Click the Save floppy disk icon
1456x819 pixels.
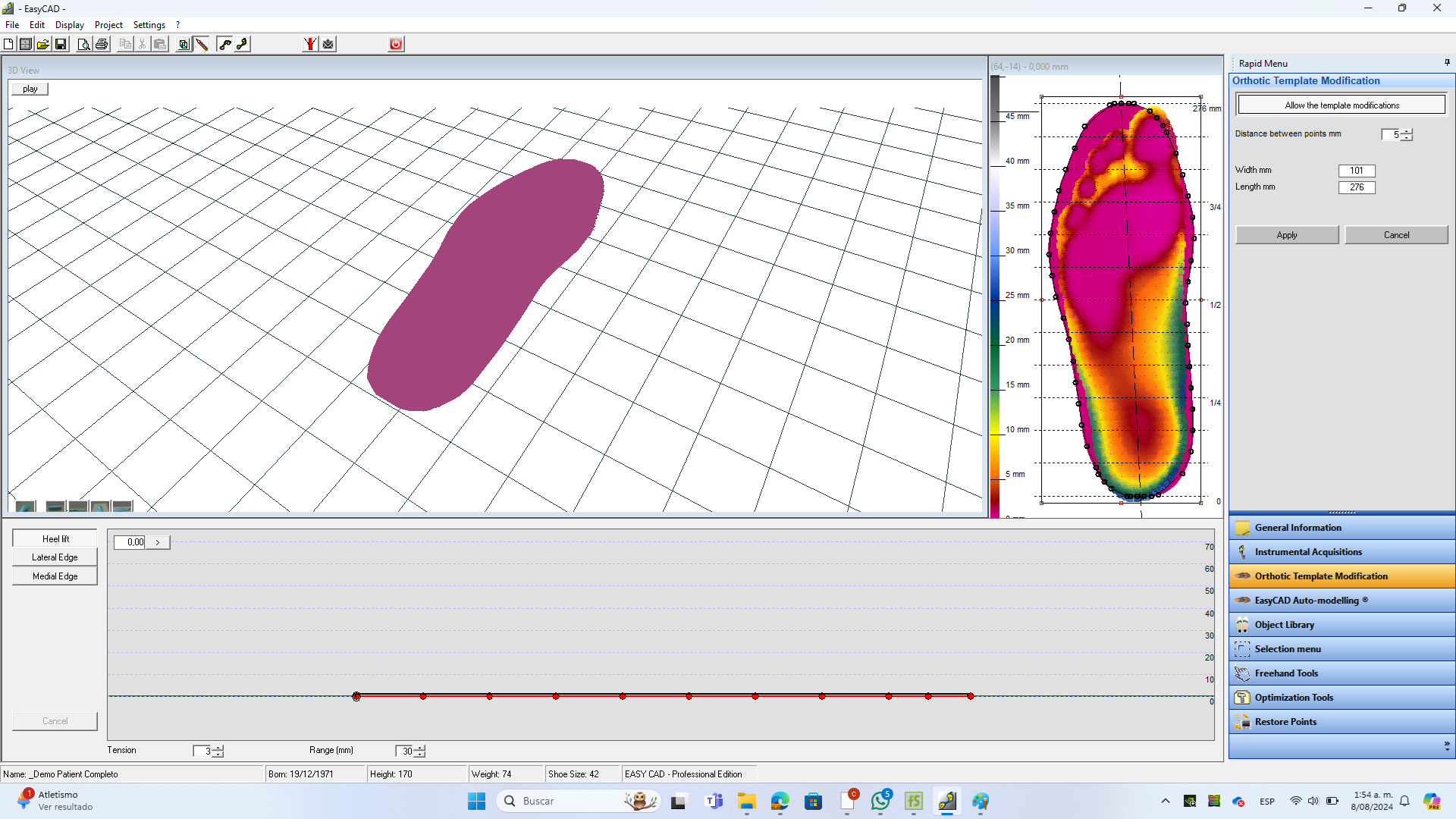(x=61, y=44)
